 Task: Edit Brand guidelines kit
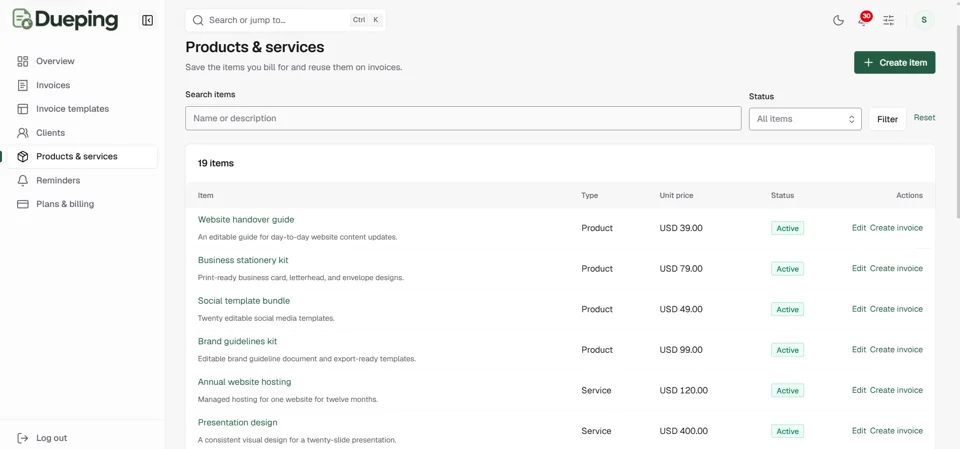859,350
